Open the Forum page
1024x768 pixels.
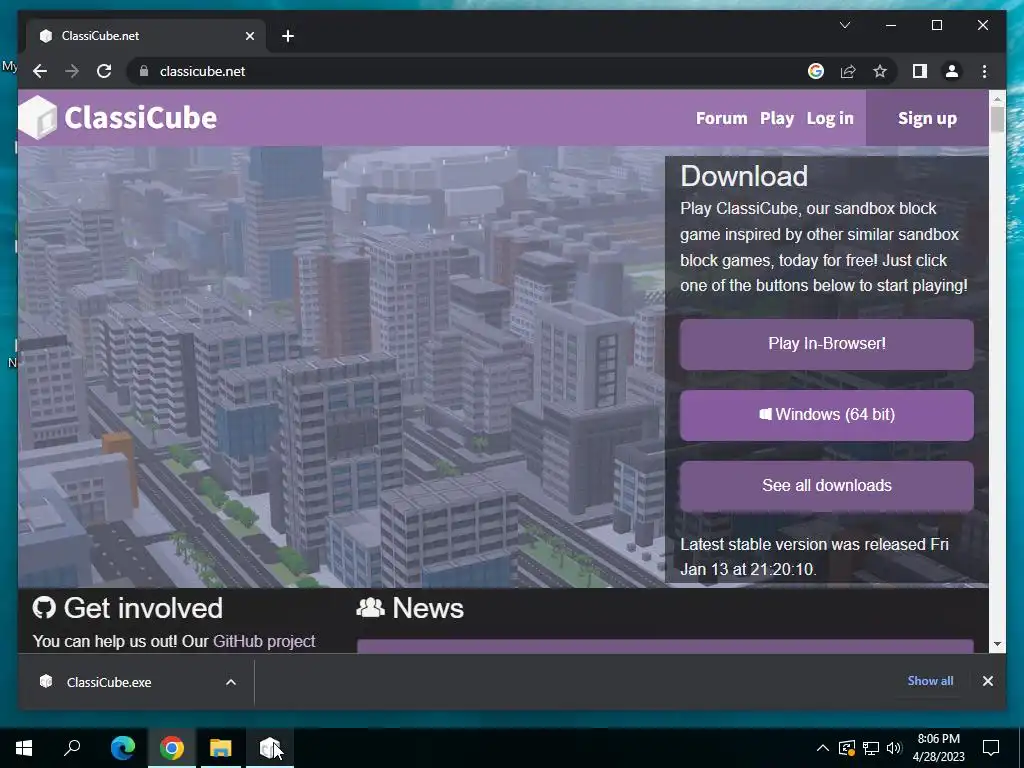[721, 118]
